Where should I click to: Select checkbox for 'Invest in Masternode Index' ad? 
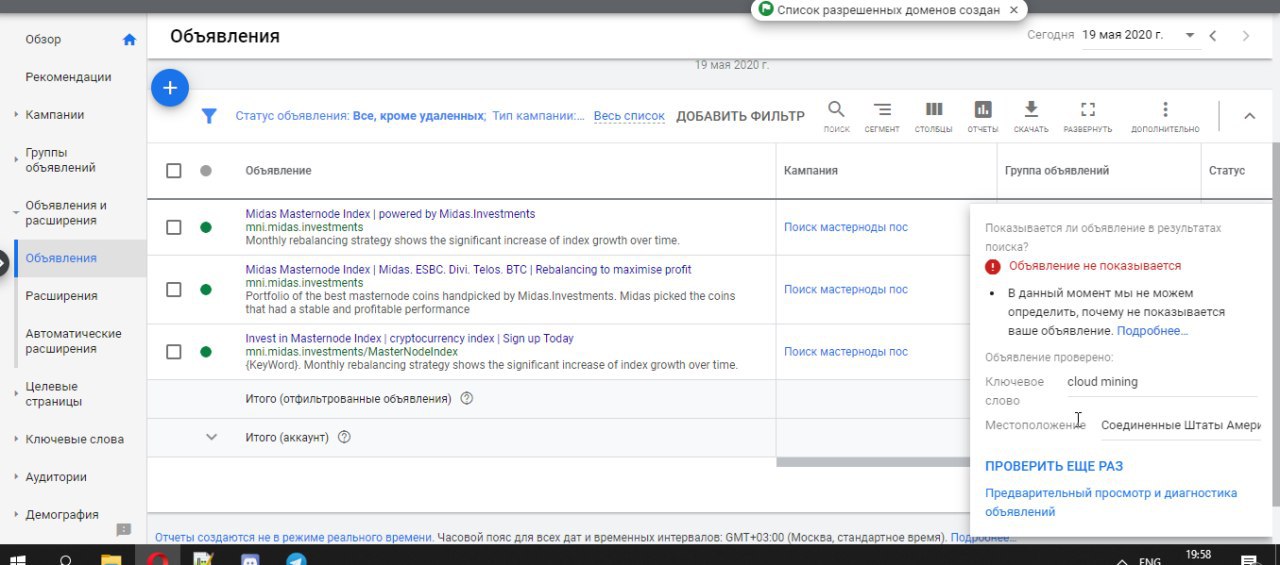174,351
